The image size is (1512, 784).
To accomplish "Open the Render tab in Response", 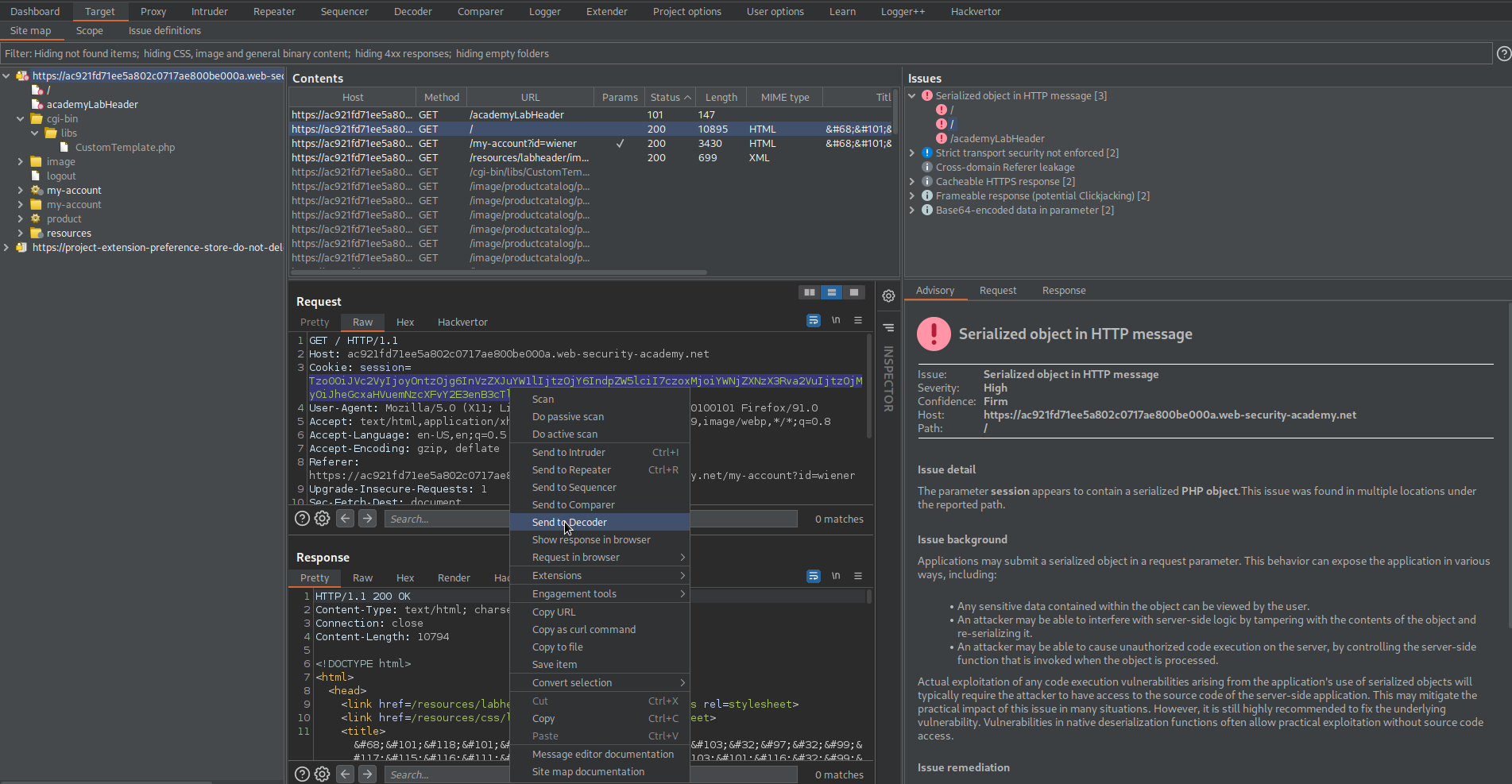I will [454, 577].
